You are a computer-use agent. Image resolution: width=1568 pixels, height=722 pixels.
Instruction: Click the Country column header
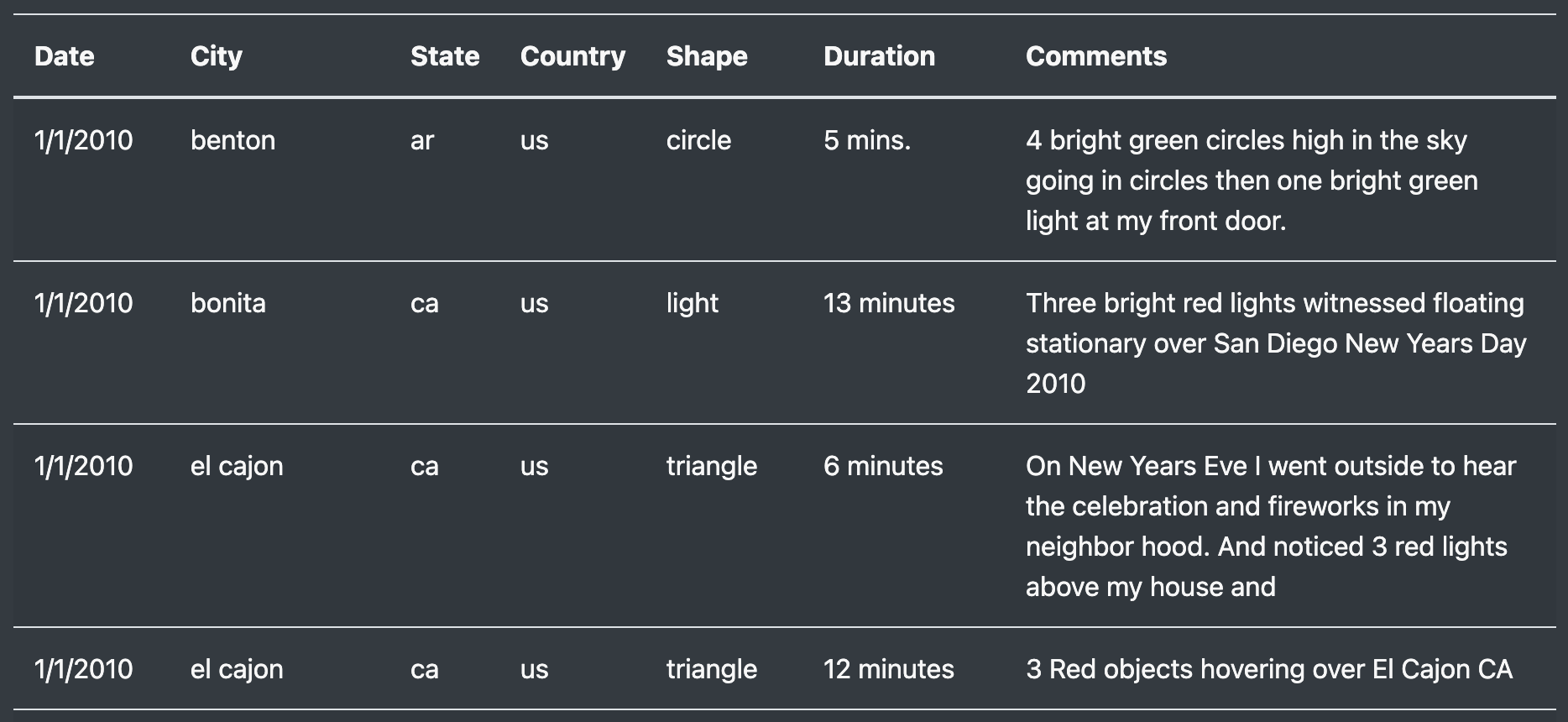pyautogui.click(x=572, y=56)
